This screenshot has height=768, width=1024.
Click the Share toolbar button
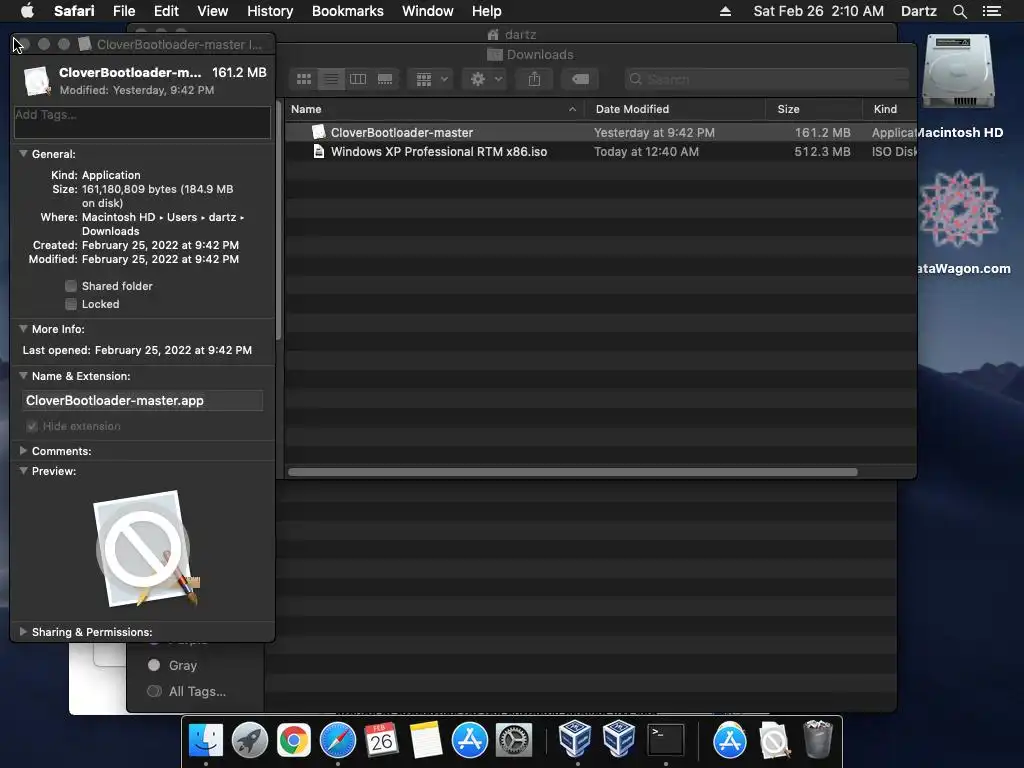534,79
